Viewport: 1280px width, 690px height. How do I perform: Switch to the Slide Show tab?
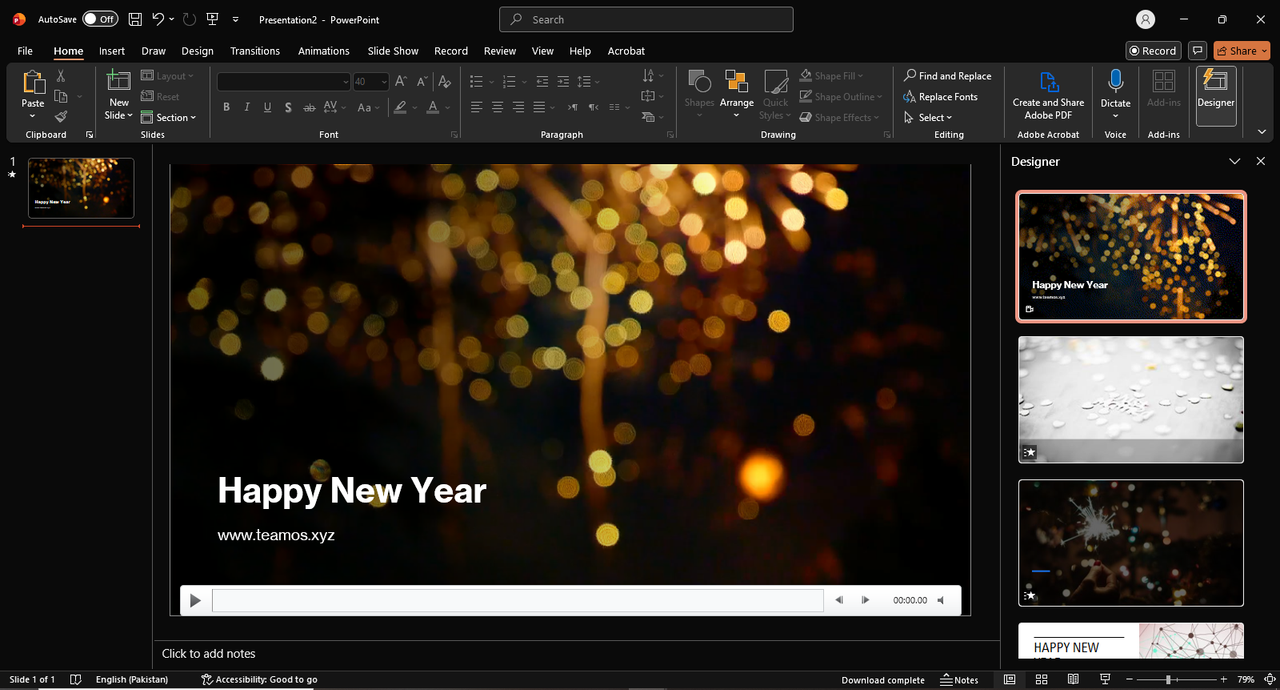pyautogui.click(x=393, y=51)
